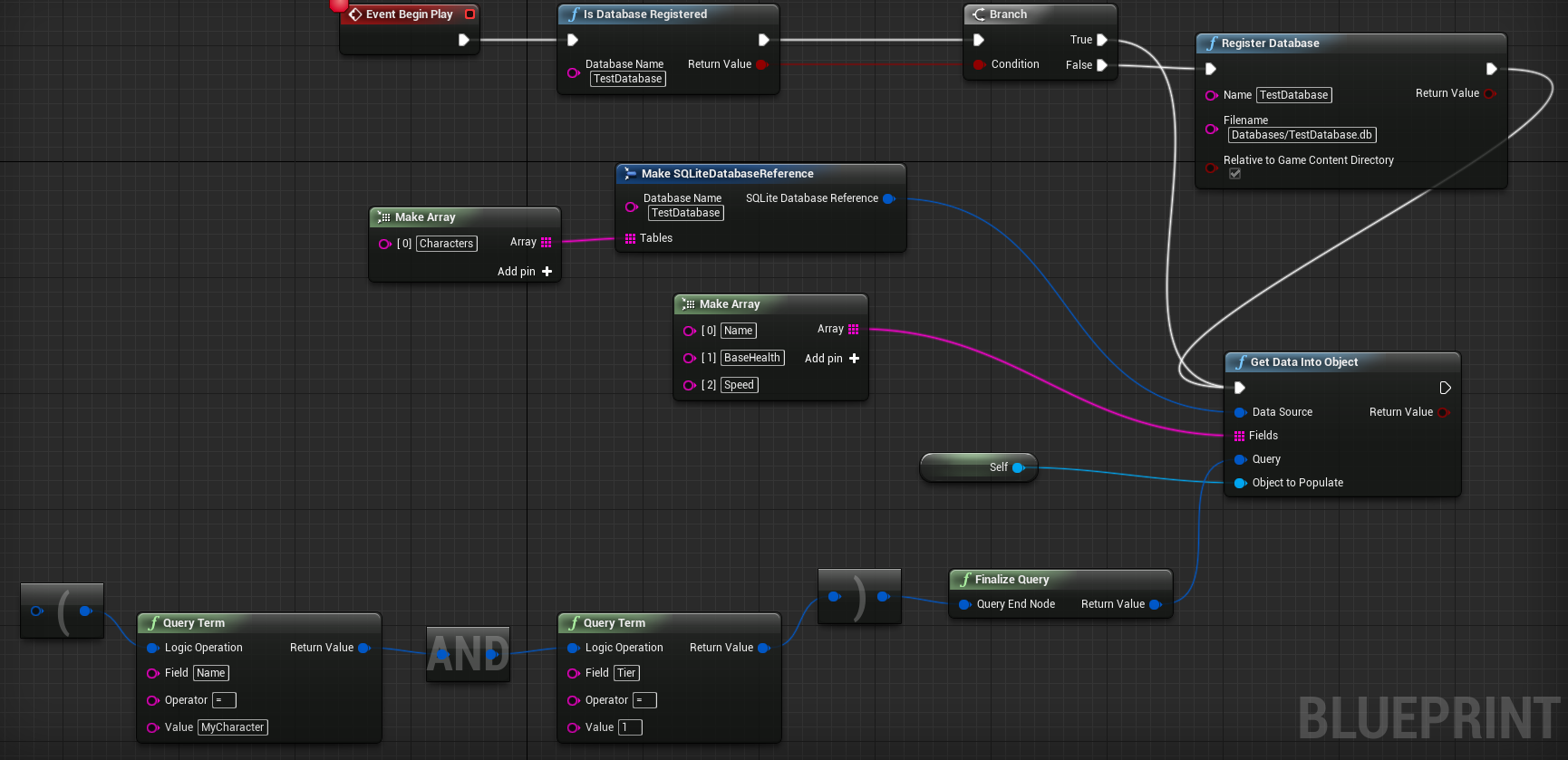1568x760 pixels.
Task: Toggle Relative to Game Content Directory checkbox
Action: pyautogui.click(x=1234, y=174)
